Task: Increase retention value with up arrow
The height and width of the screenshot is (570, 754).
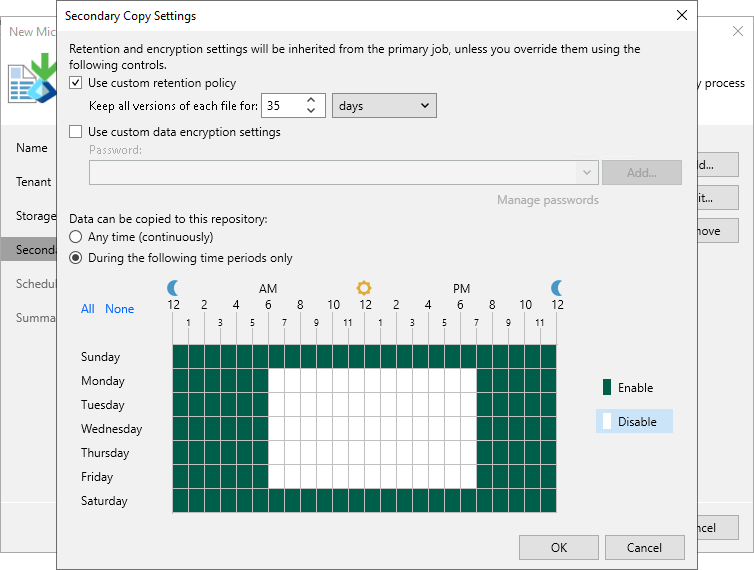Action: tap(311, 100)
